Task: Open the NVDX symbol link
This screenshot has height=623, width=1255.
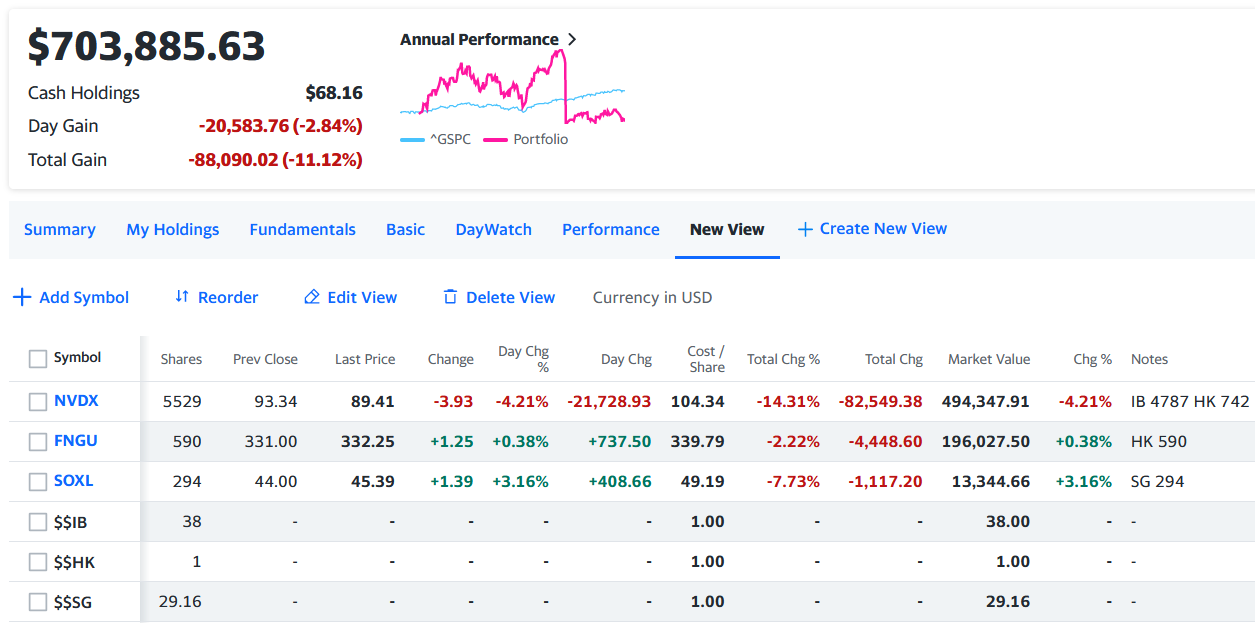Action: click(x=76, y=401)
